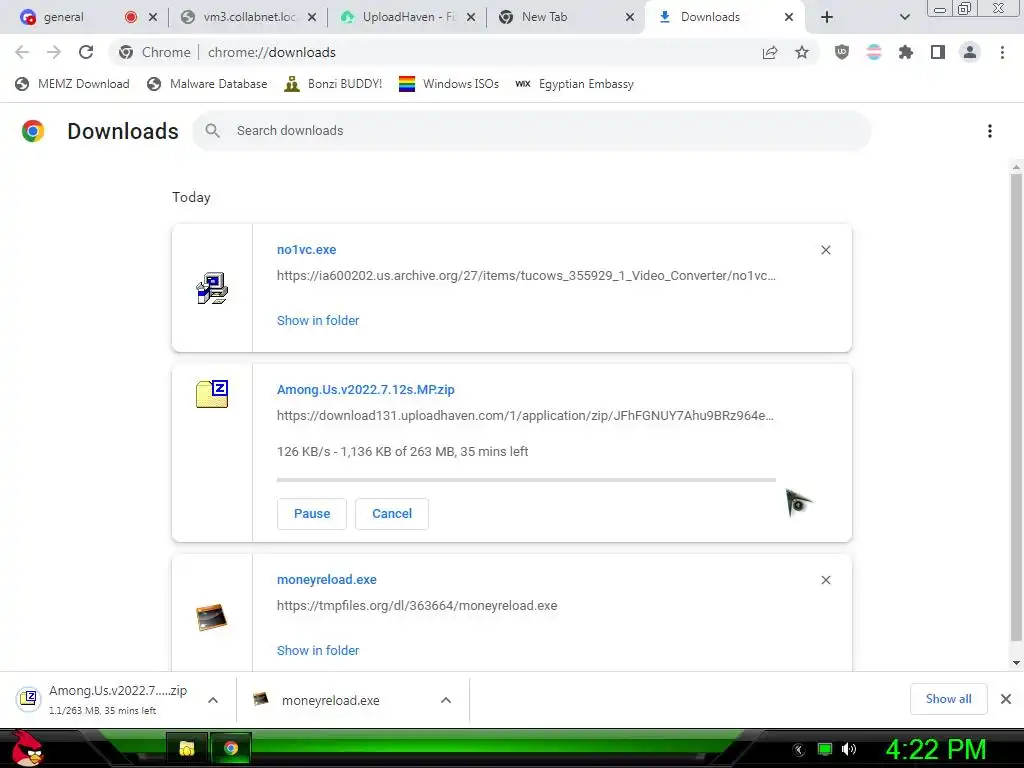Open the Angry Birds start button
The image size is (1024, 768).
coord(26,748)
